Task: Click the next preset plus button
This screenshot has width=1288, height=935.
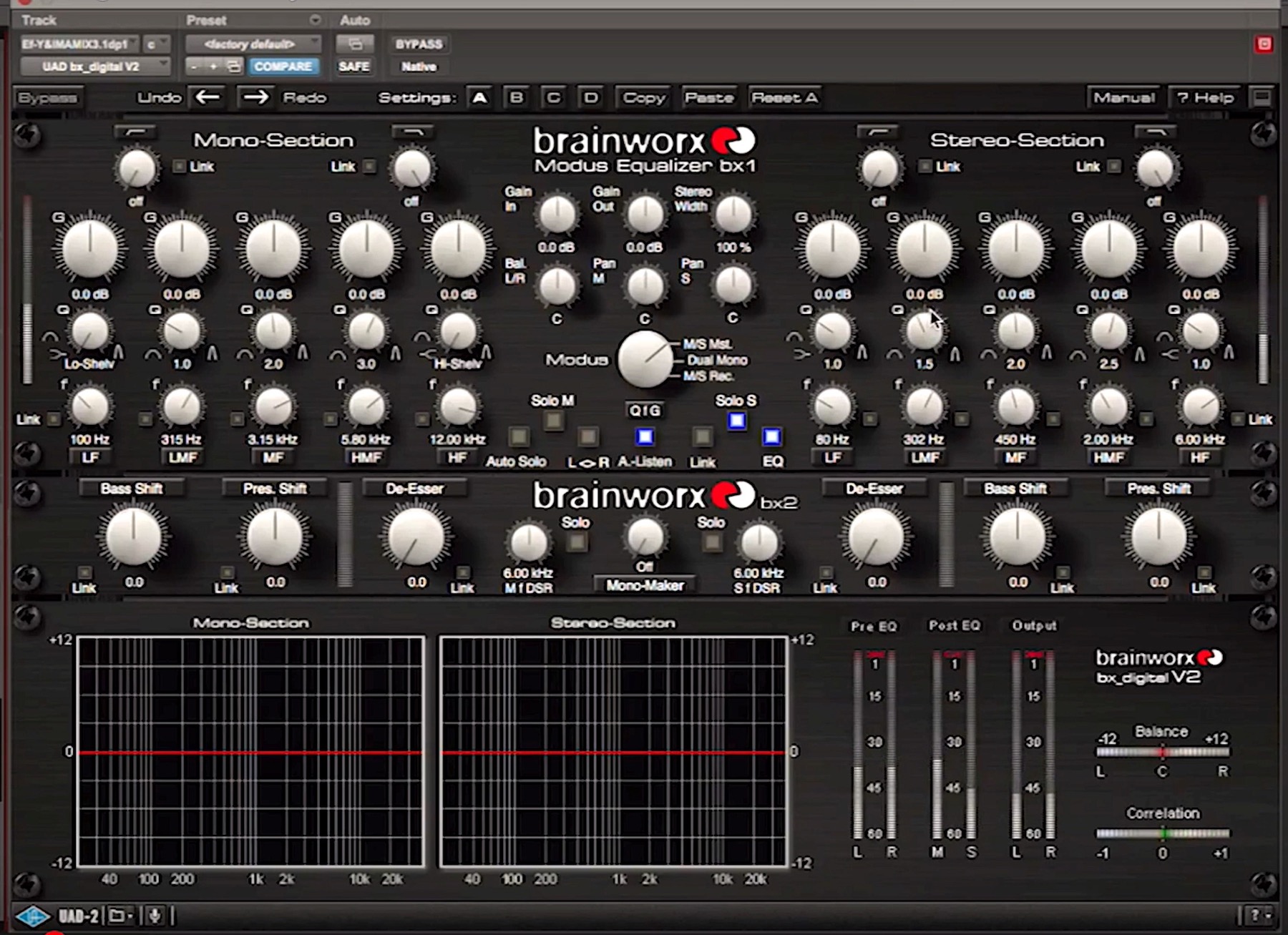Action: click(x=213, y=67)
